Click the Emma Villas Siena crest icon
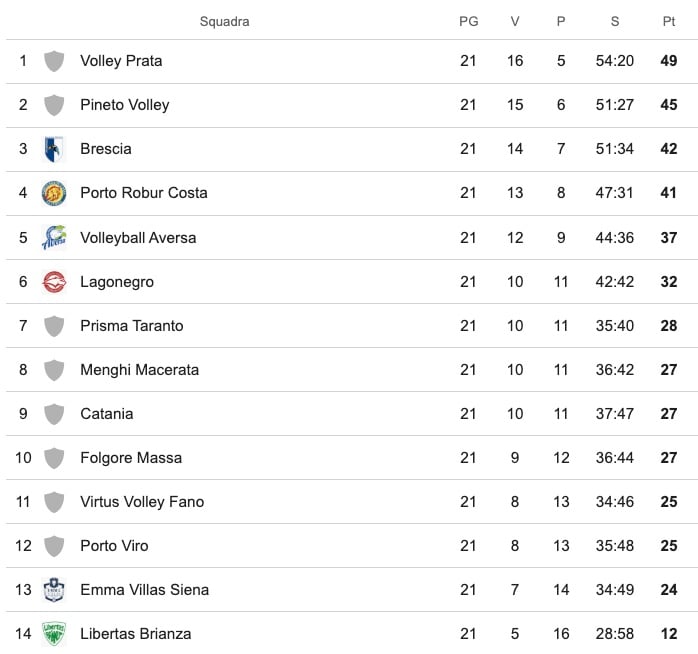 pos(54,590)
